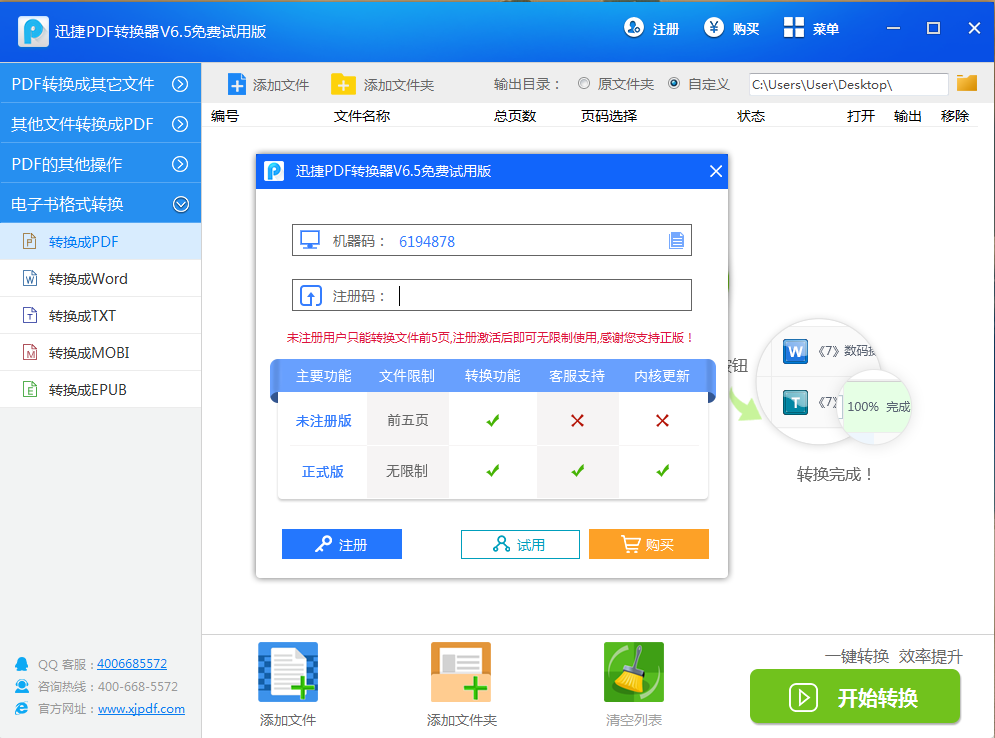Select the 自定义 output radio button
The image size is (995, 738).
point(675,83)
